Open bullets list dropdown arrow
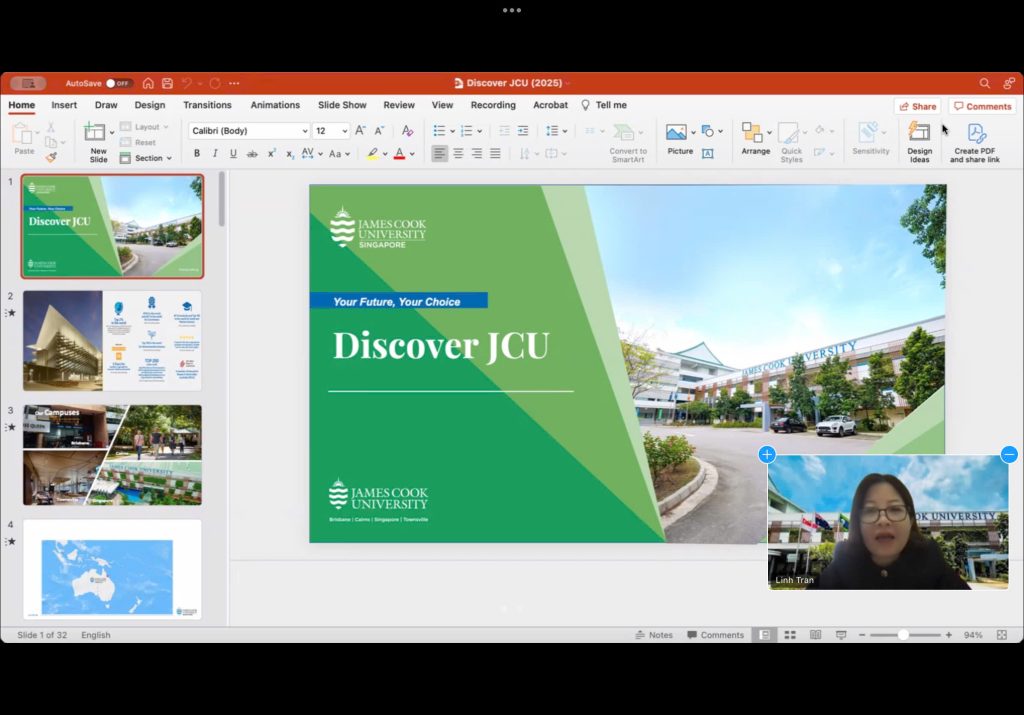 pos(453,131)
